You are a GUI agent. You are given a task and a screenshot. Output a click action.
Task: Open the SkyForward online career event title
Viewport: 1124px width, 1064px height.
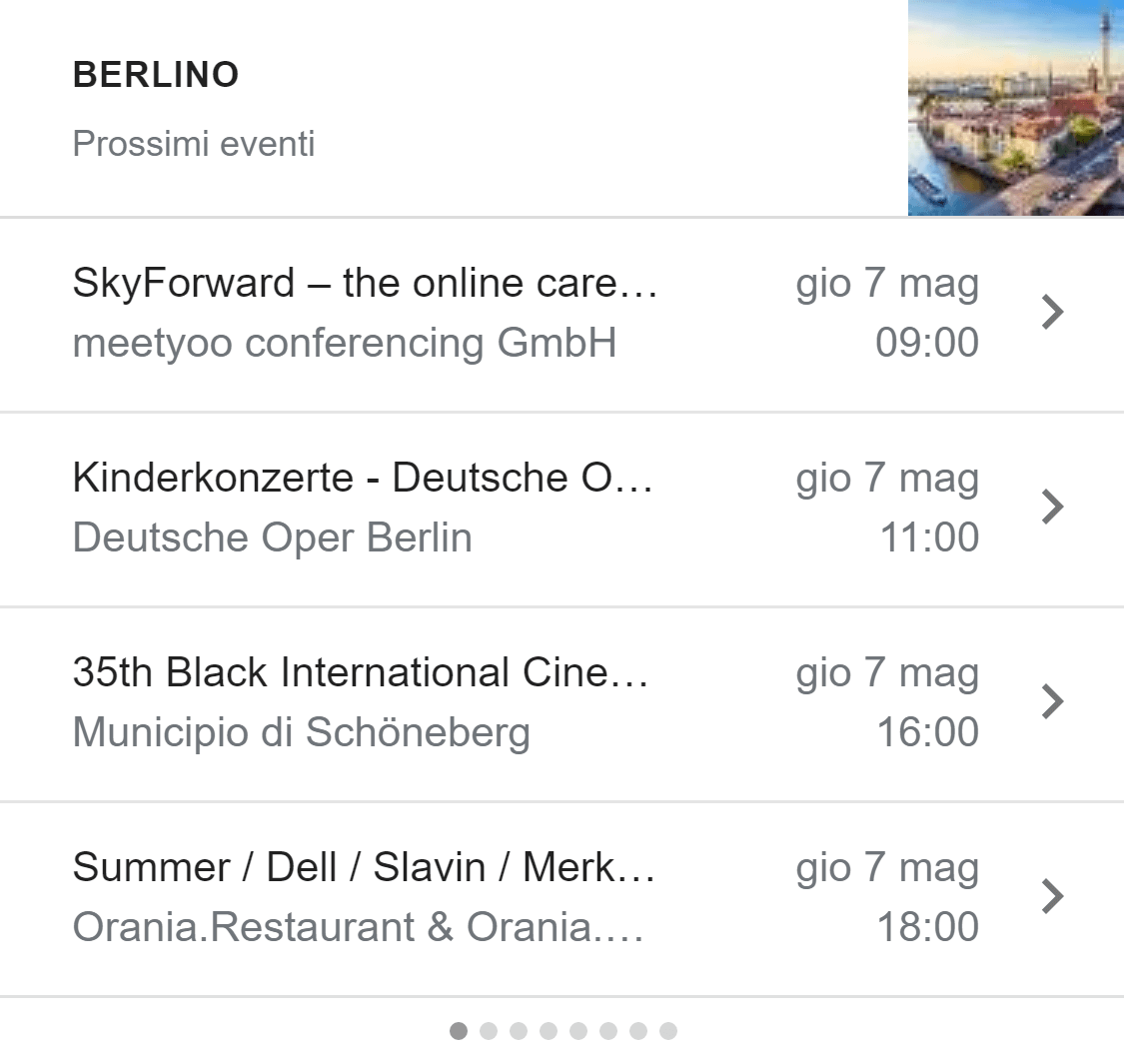click(365, 283)
